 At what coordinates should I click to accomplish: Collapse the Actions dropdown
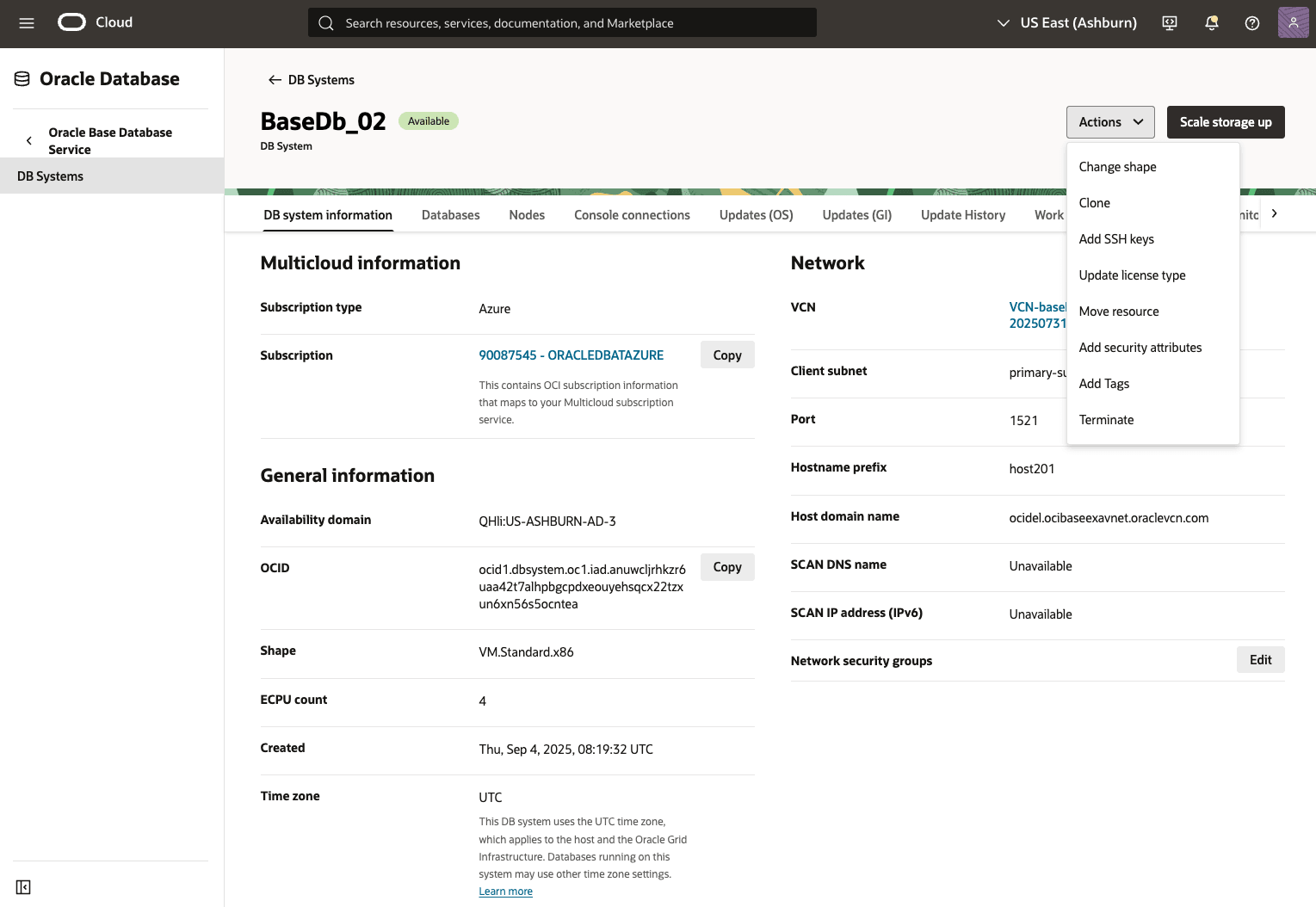(x=1109, y=122)
